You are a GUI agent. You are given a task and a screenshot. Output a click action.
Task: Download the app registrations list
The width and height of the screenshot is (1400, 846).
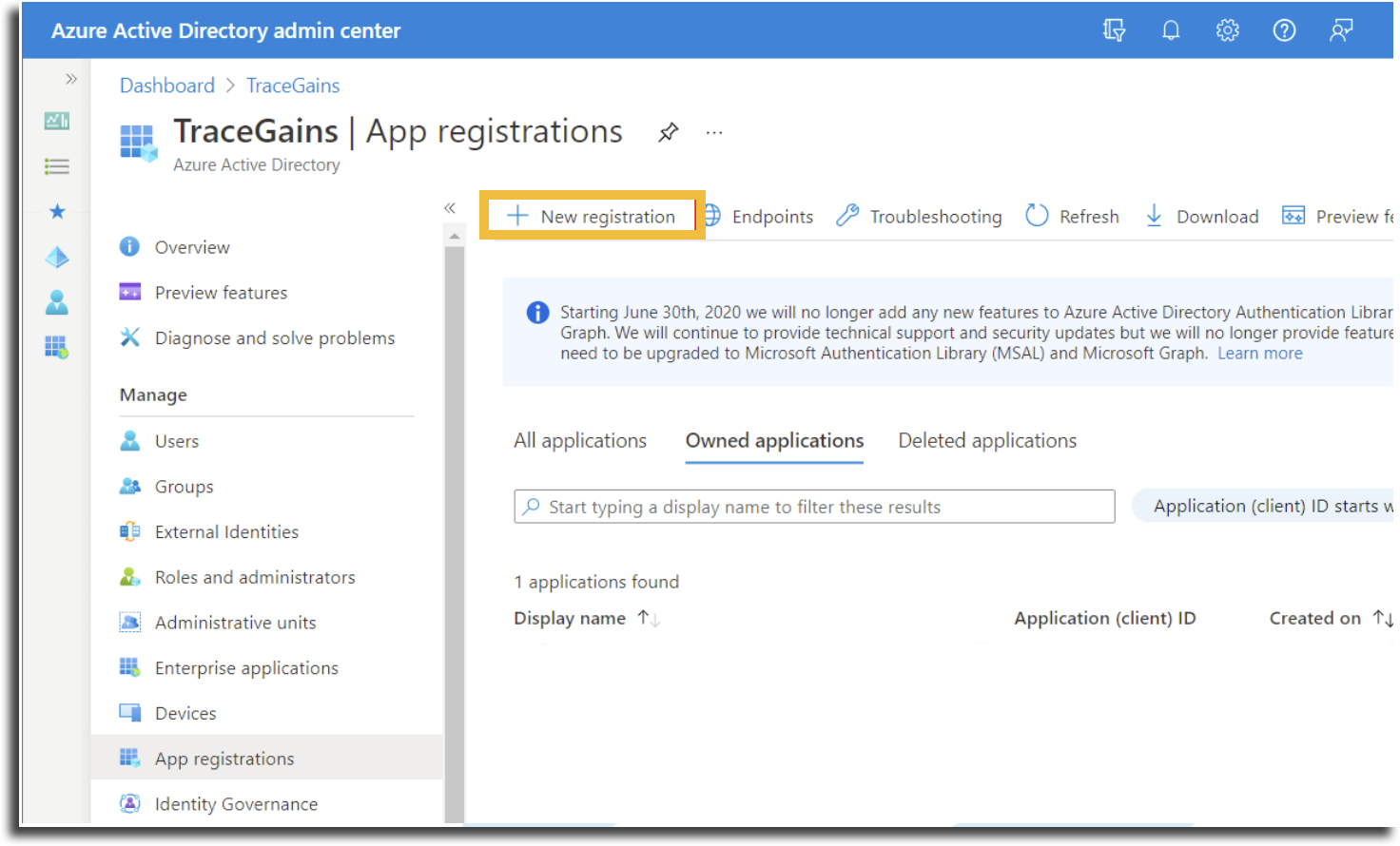point(1201,217)
